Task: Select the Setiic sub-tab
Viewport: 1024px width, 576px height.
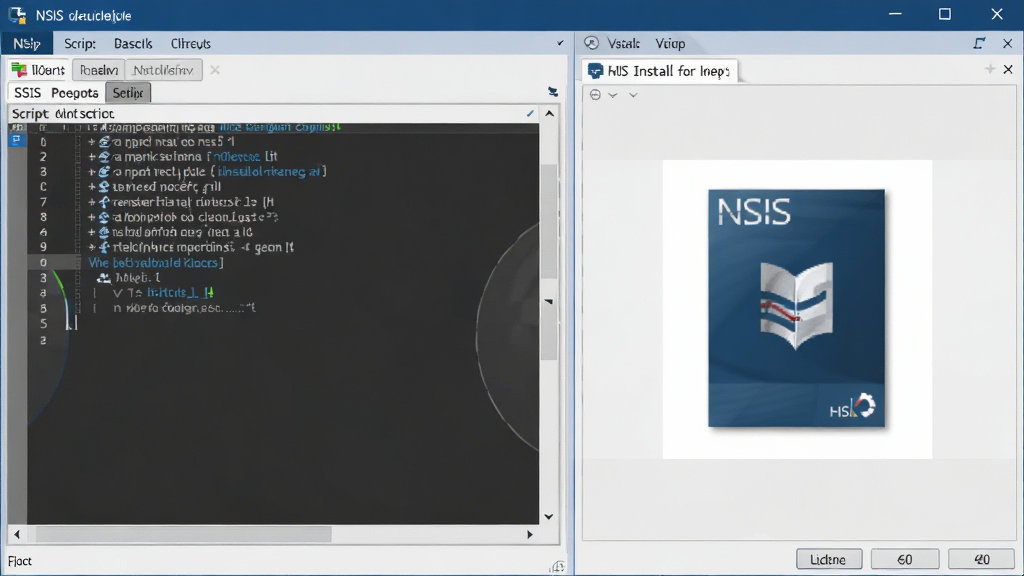Action: (x=128, y=93)
